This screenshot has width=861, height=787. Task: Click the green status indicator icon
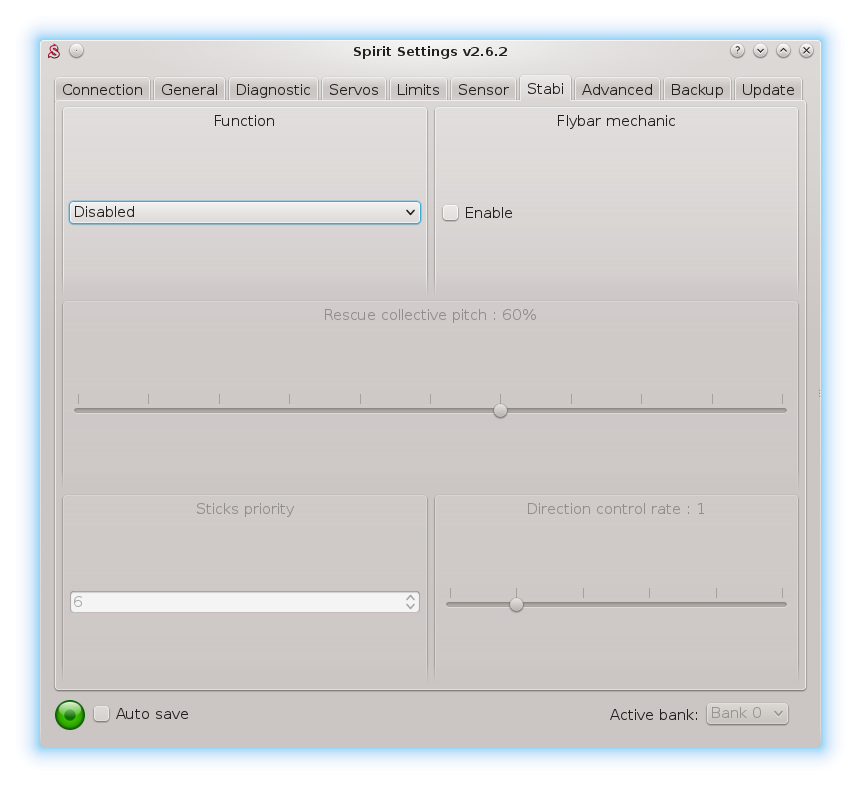click(70, 714)
